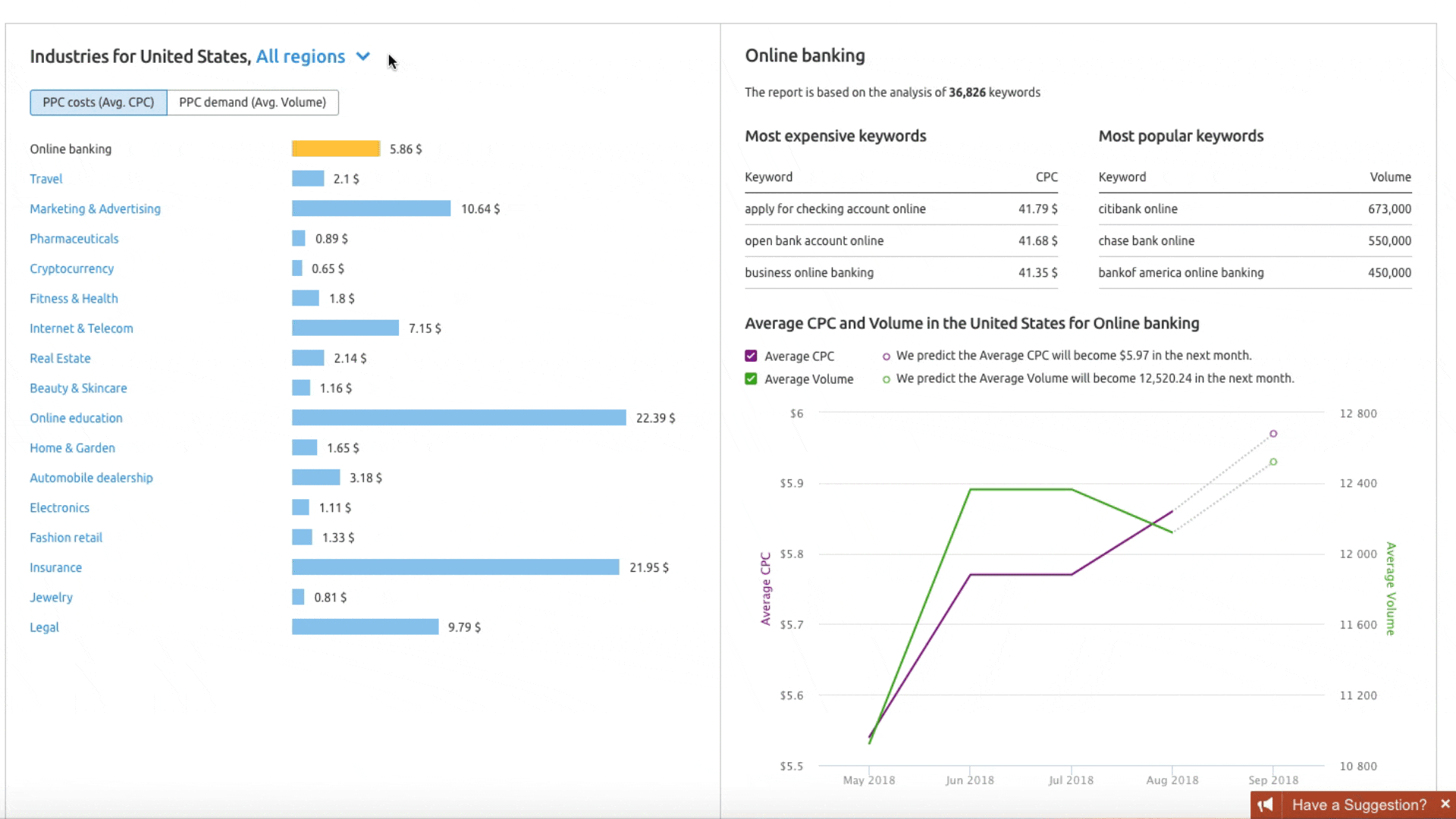Open the All regions selector text

[300, 57]
